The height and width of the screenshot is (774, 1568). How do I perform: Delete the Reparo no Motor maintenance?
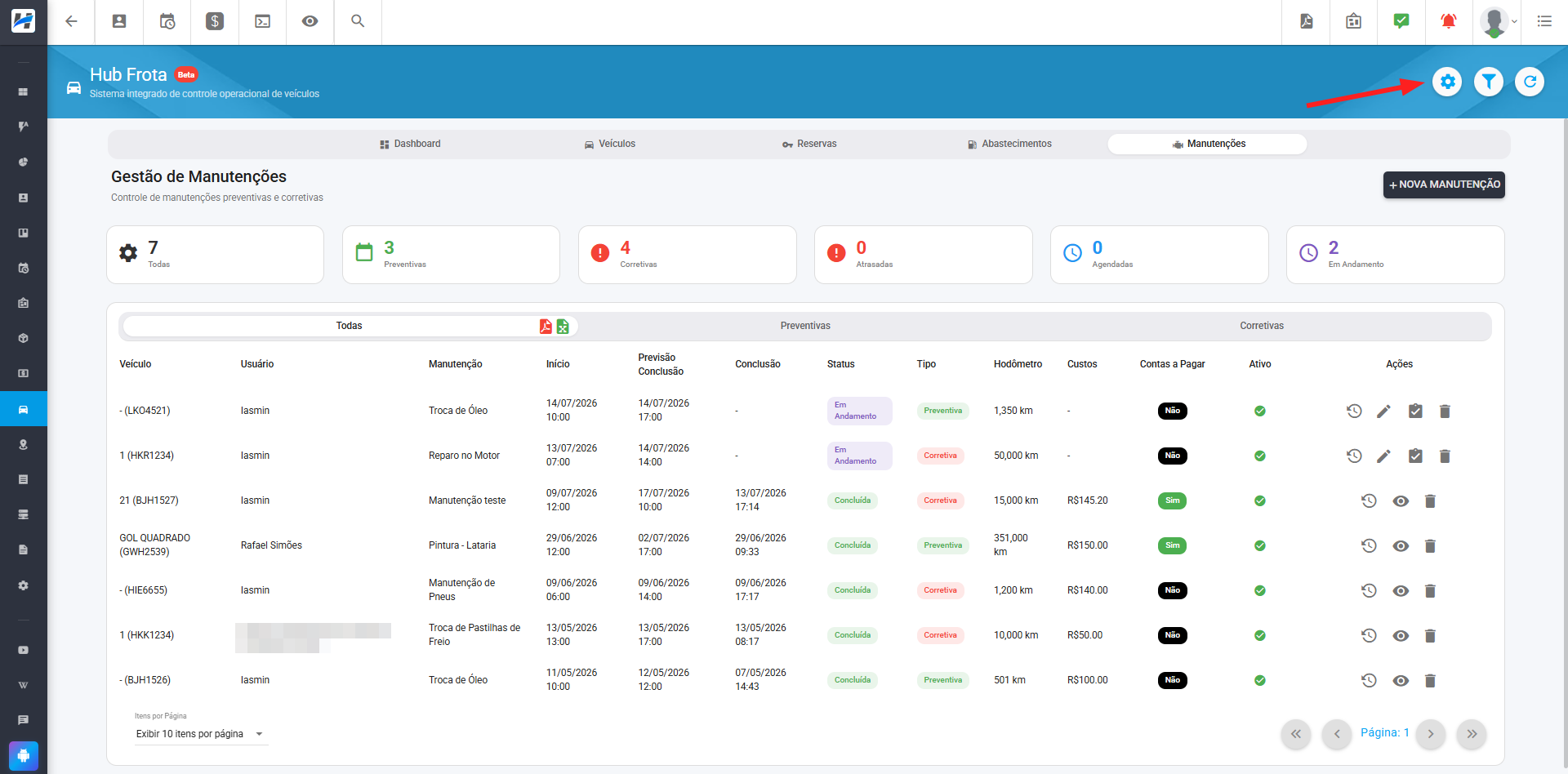(x=1445, y=456)
